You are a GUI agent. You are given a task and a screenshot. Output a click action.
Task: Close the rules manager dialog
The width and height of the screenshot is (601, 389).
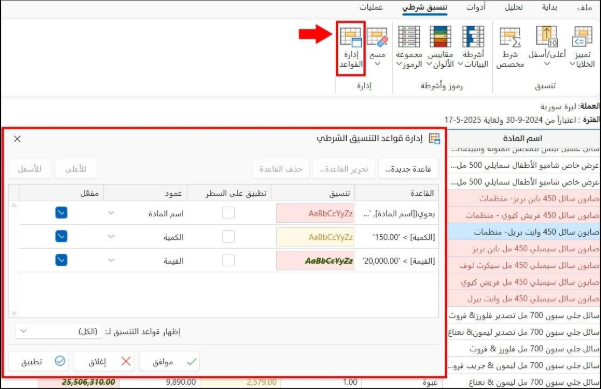pyautogui.click(x=17, y=139)
